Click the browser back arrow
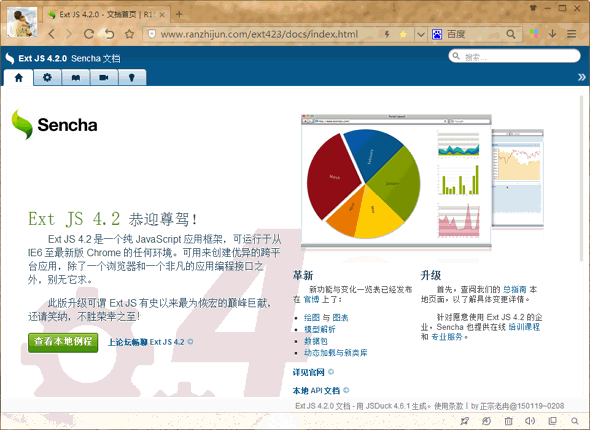 52,34
